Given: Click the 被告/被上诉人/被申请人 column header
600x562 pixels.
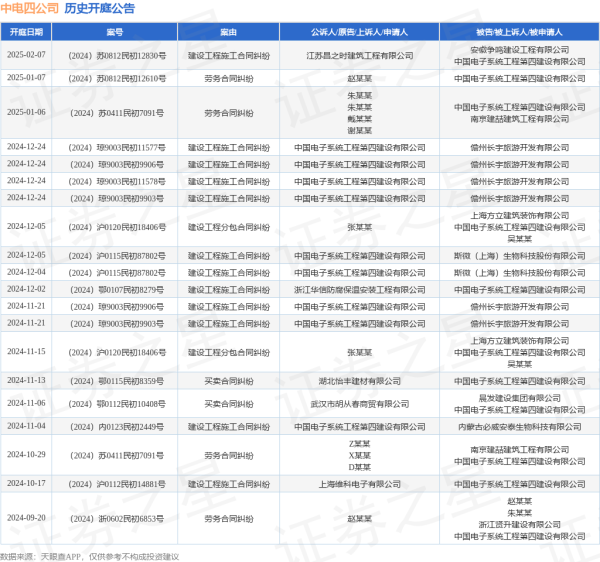Looking at the screenshot, I should tap(519, 32).
